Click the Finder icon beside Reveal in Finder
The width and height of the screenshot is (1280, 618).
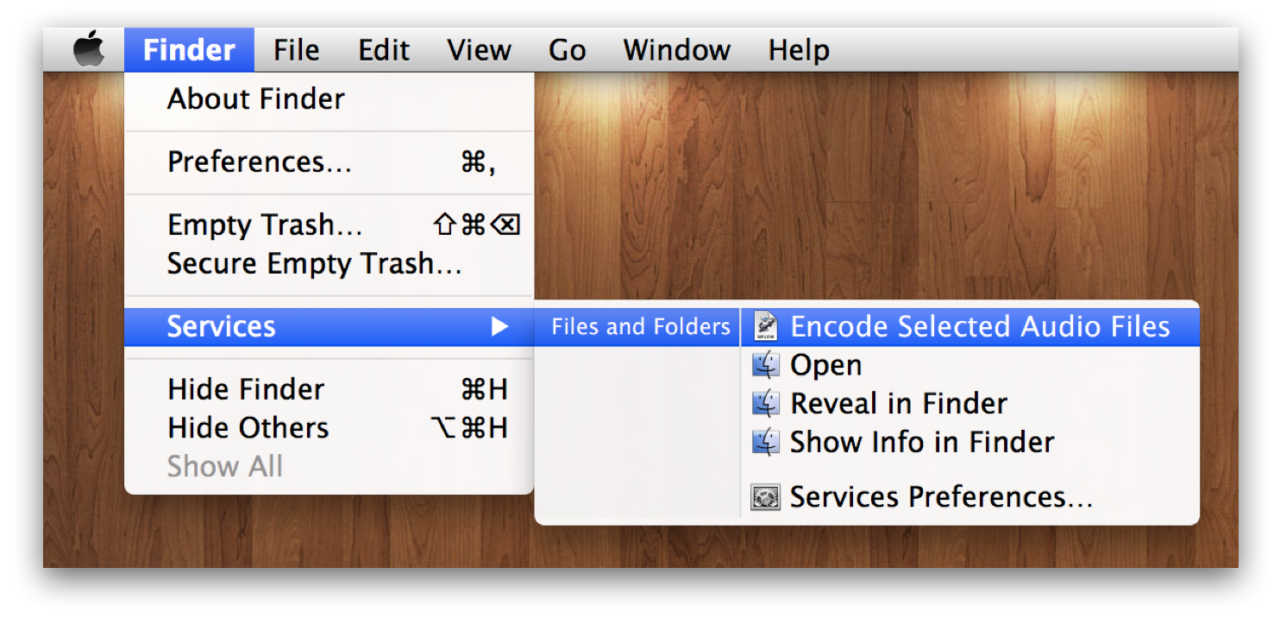[x=766, y=404]
